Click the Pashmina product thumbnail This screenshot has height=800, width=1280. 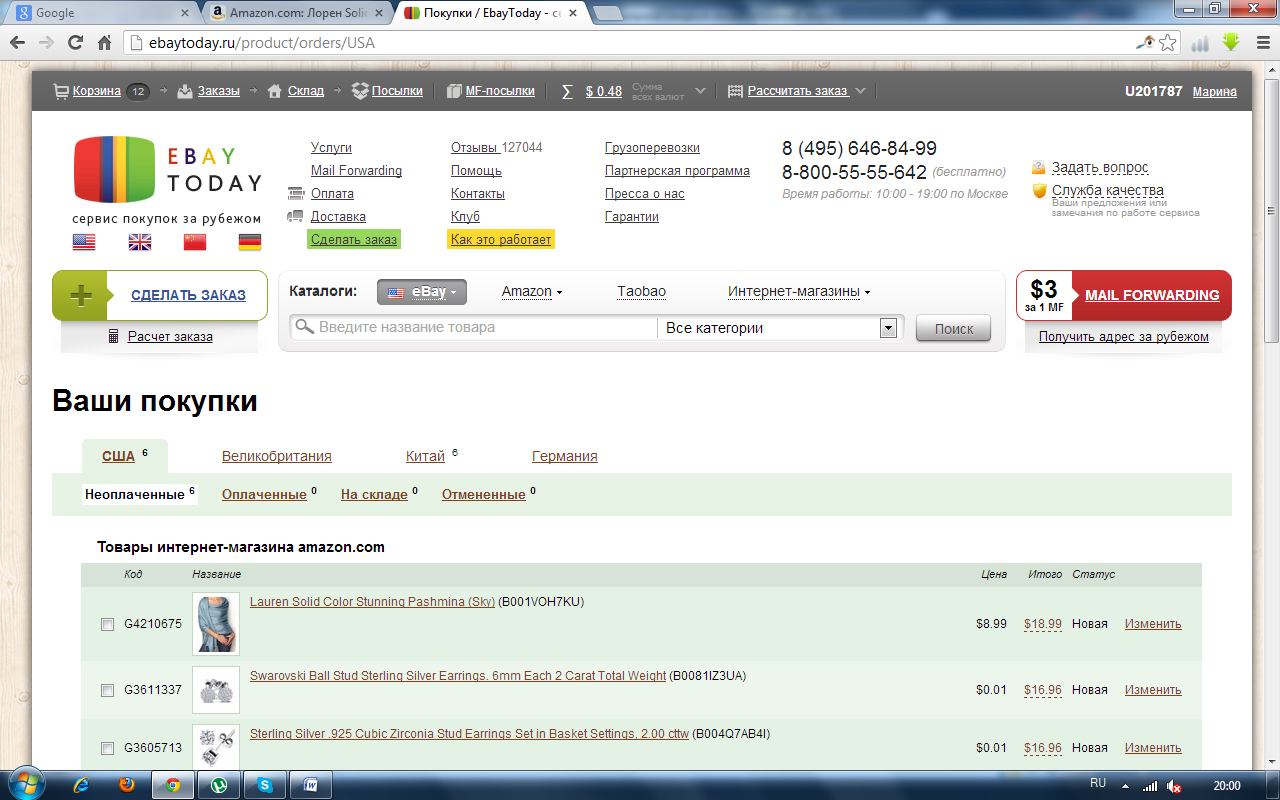point(216,624)
